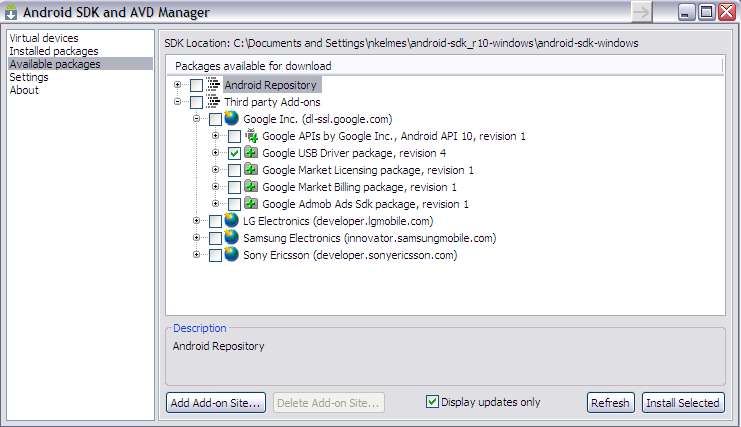Click the Description text Android Repository
The width and height of the screenshot is (741, 427).
[218, 346]
